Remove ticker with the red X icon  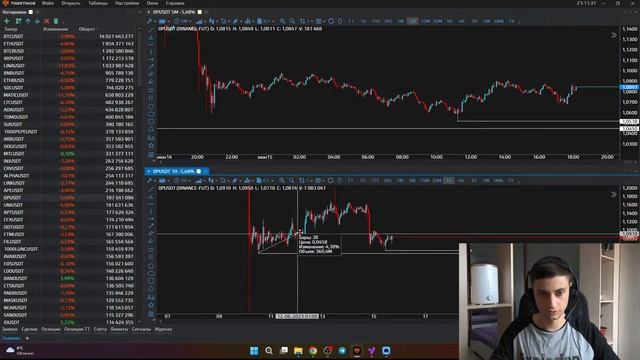(47, 21)
